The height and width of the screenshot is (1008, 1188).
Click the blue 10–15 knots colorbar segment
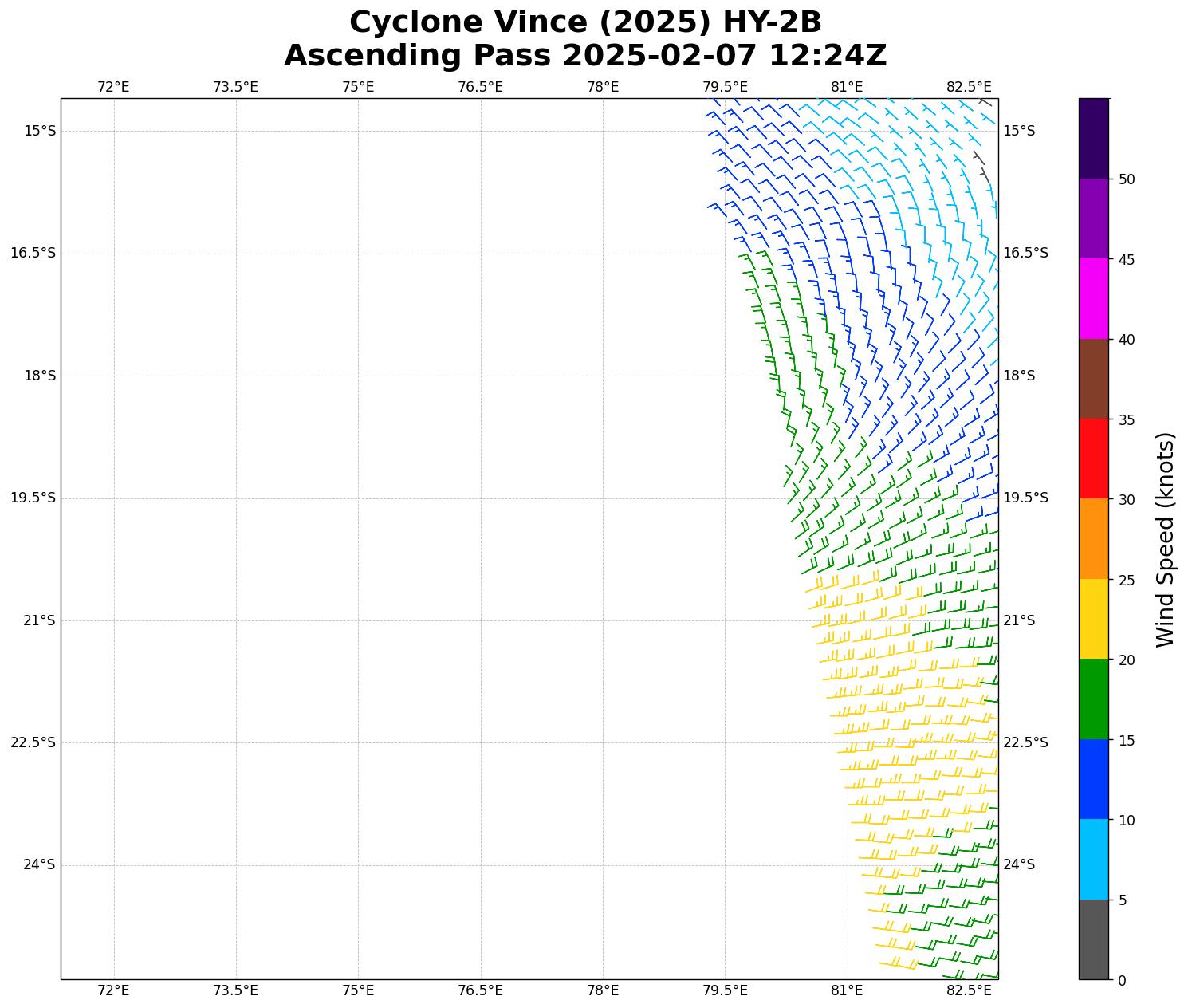(x=1093, y=779)
